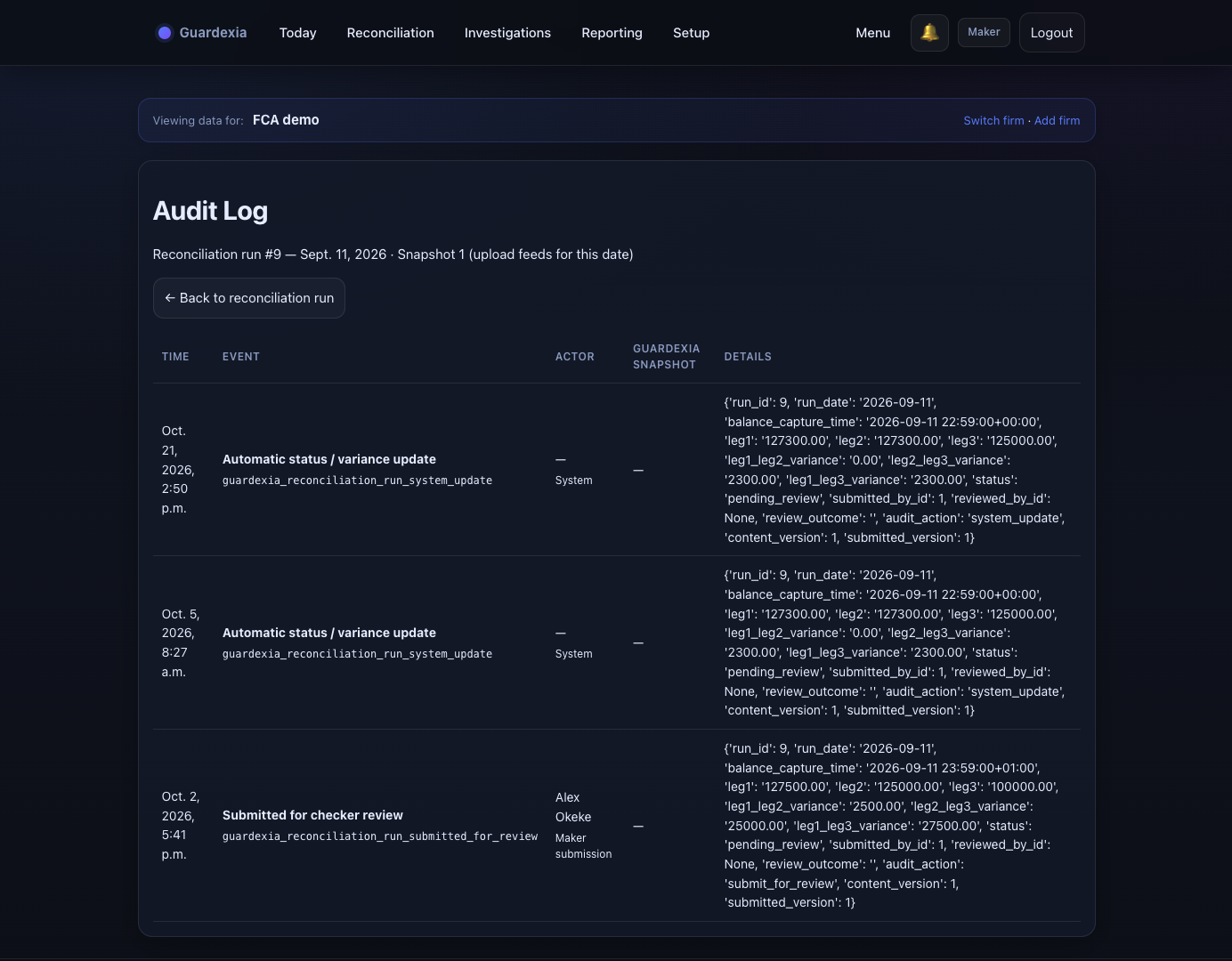The image size is (1232, 961).
Task: Click the Audit Log heading
Action: click(x=210, y=211)
